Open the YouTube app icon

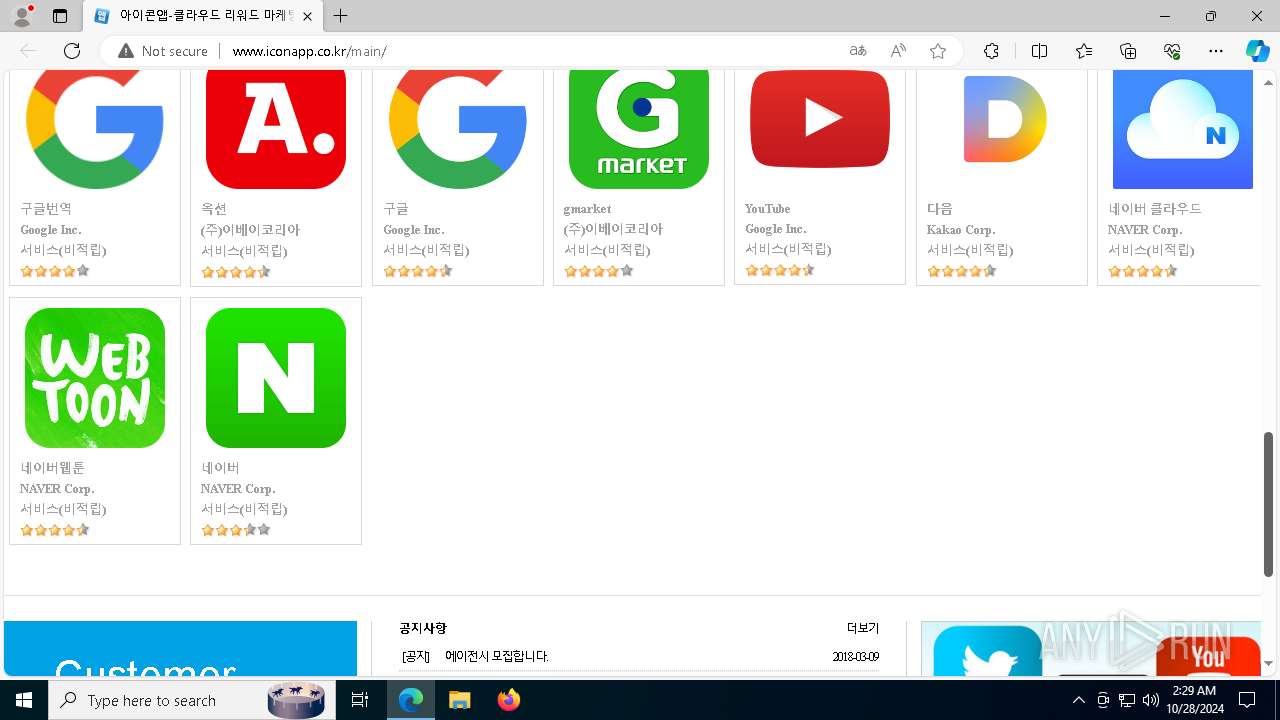[820, 119]
